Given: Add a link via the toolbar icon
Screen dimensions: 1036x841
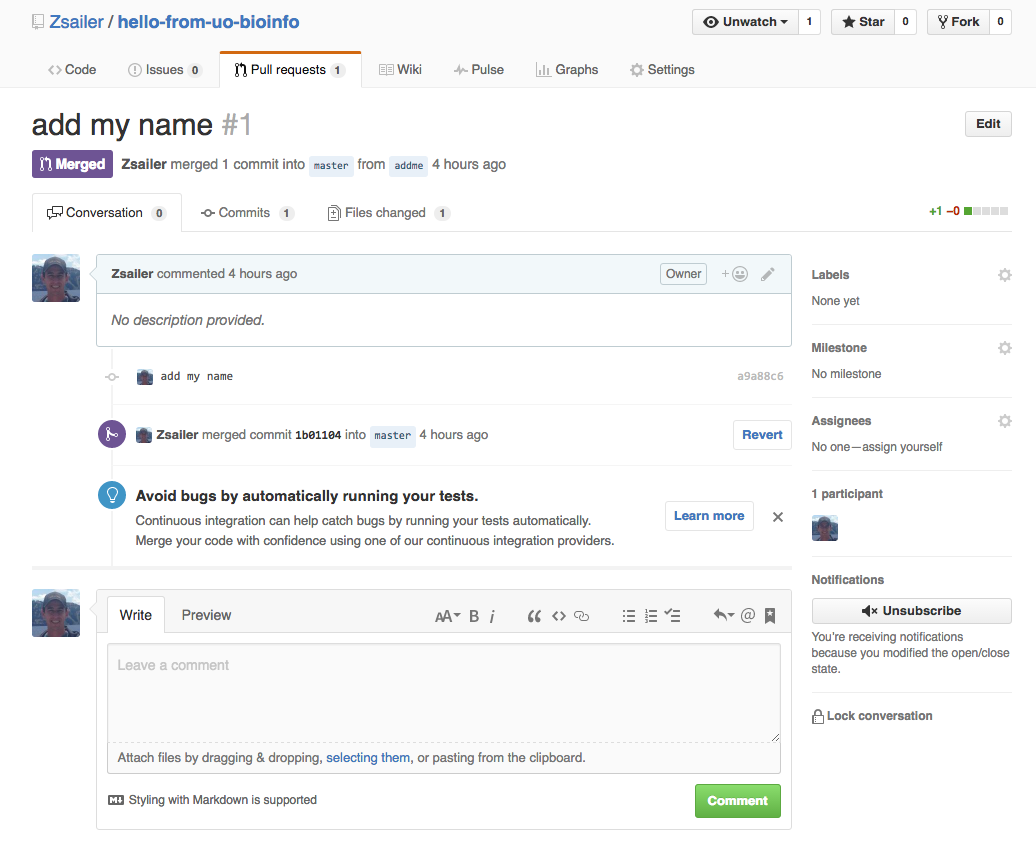Looking at the screenshot, I should (x=581, y=616).
